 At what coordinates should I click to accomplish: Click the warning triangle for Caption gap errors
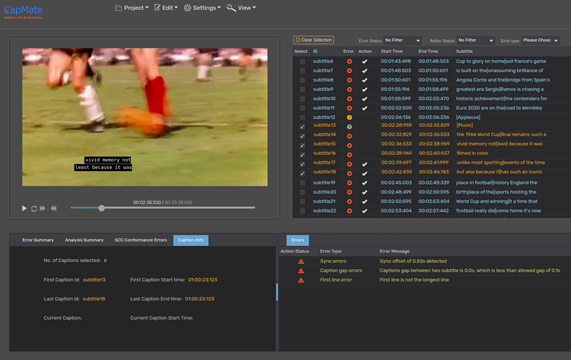[x=301, y=271]
